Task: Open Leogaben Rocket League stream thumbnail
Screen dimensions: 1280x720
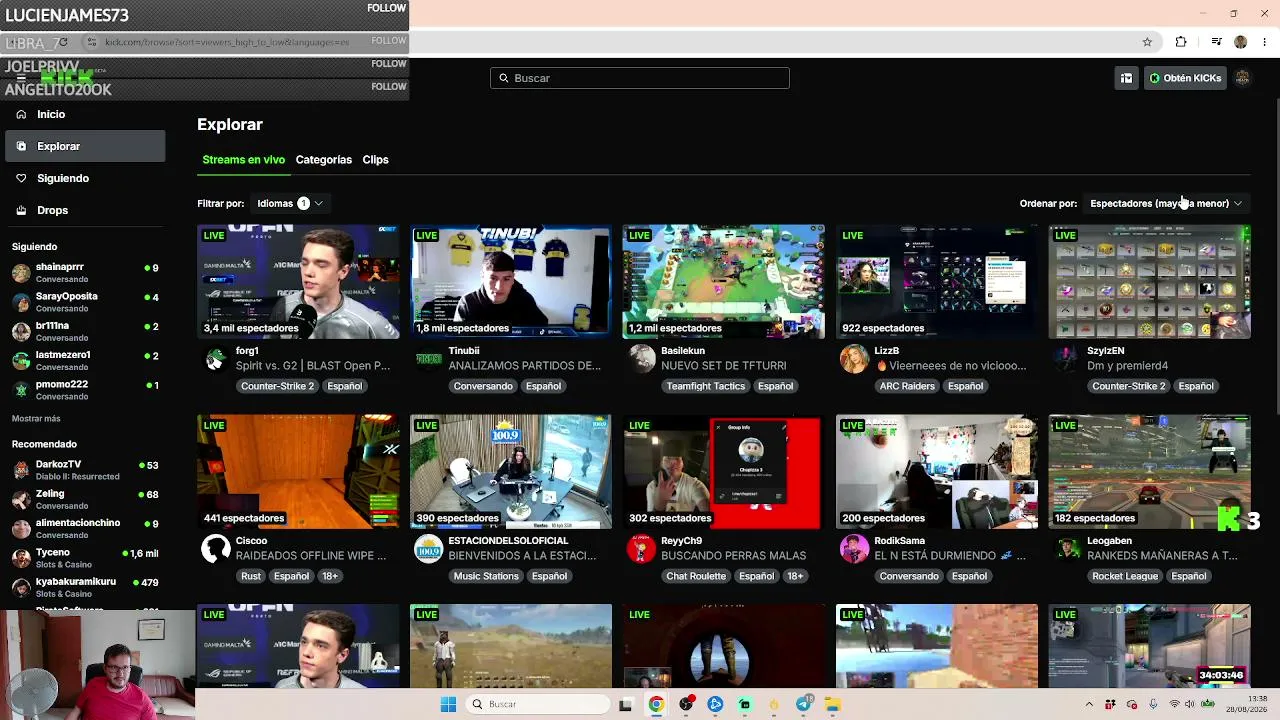Action: click(1150, 472)
